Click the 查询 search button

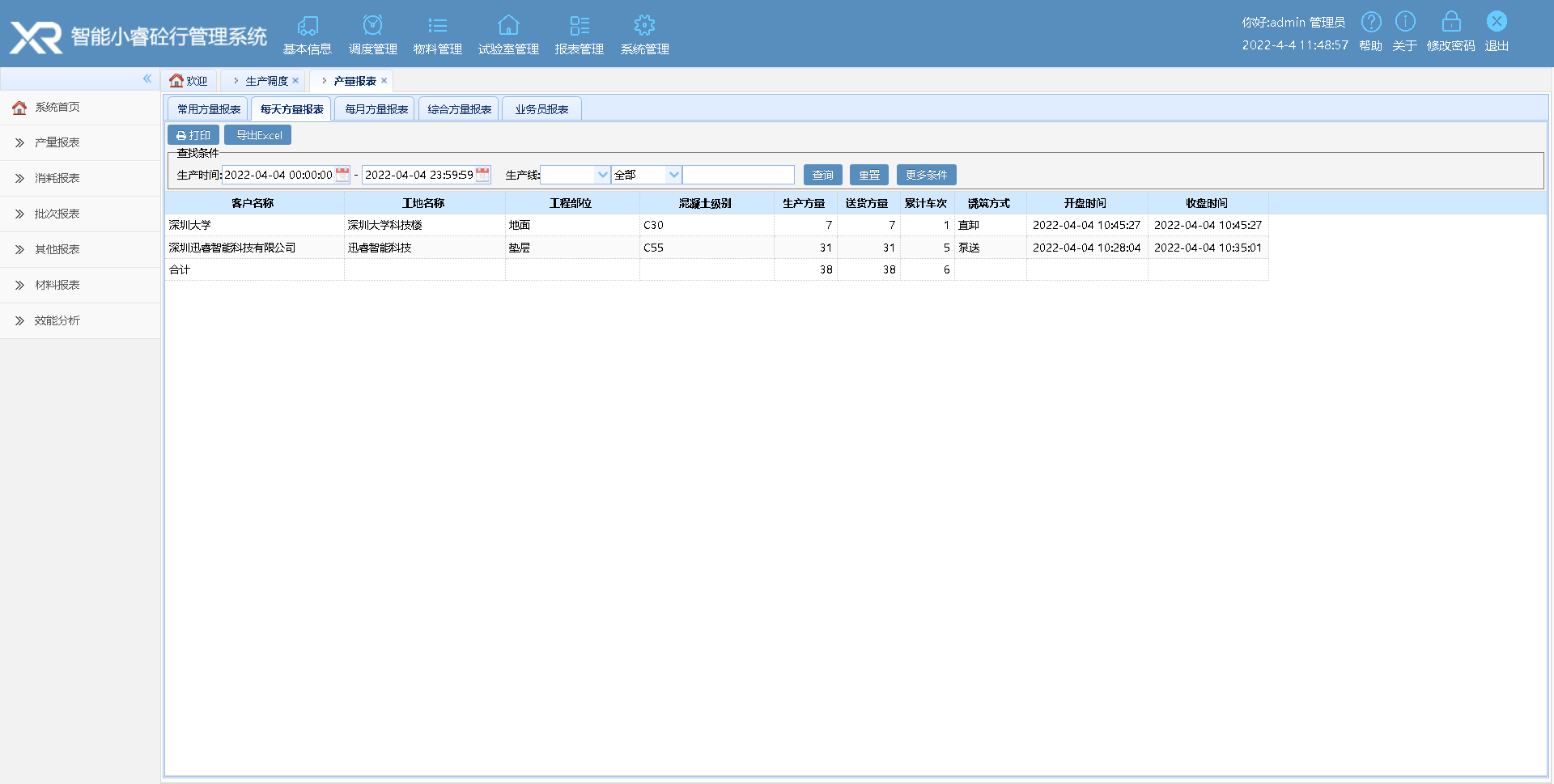click(822, 175)
